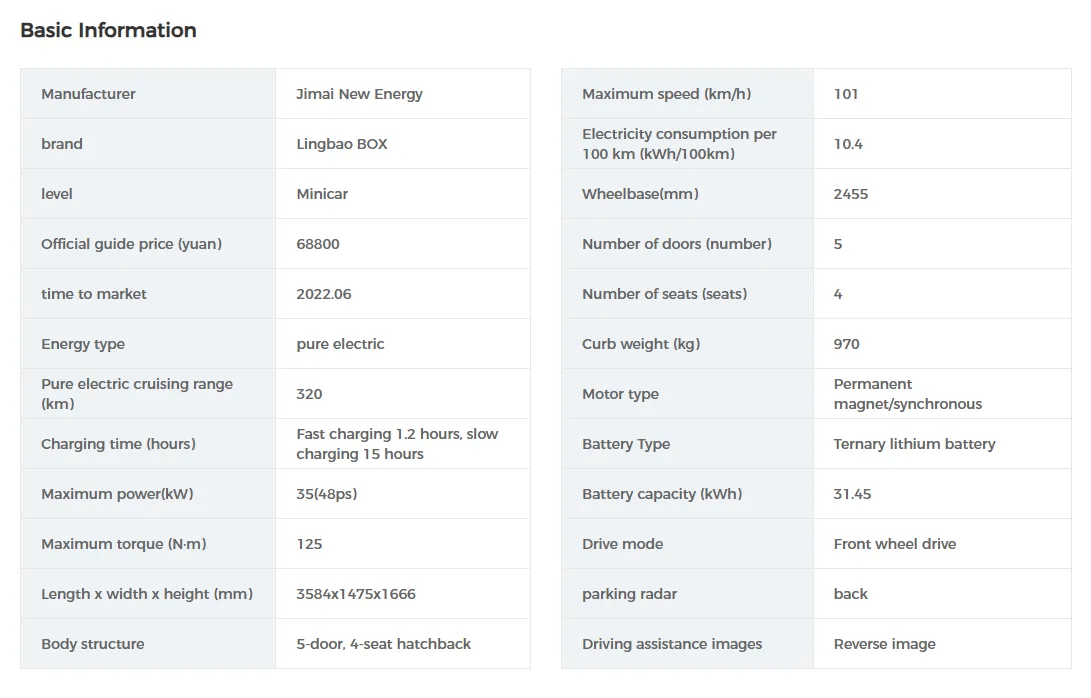1091x698 pixels.
Task: Select the Ternary lithium battery value
Action: point(914,444)
